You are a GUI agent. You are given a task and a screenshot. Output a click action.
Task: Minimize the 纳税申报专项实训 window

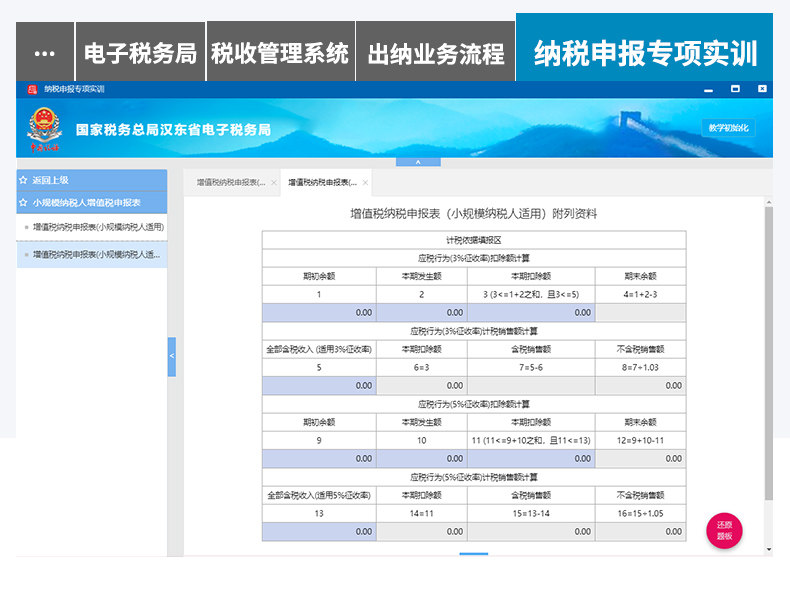tap(708, 89)
